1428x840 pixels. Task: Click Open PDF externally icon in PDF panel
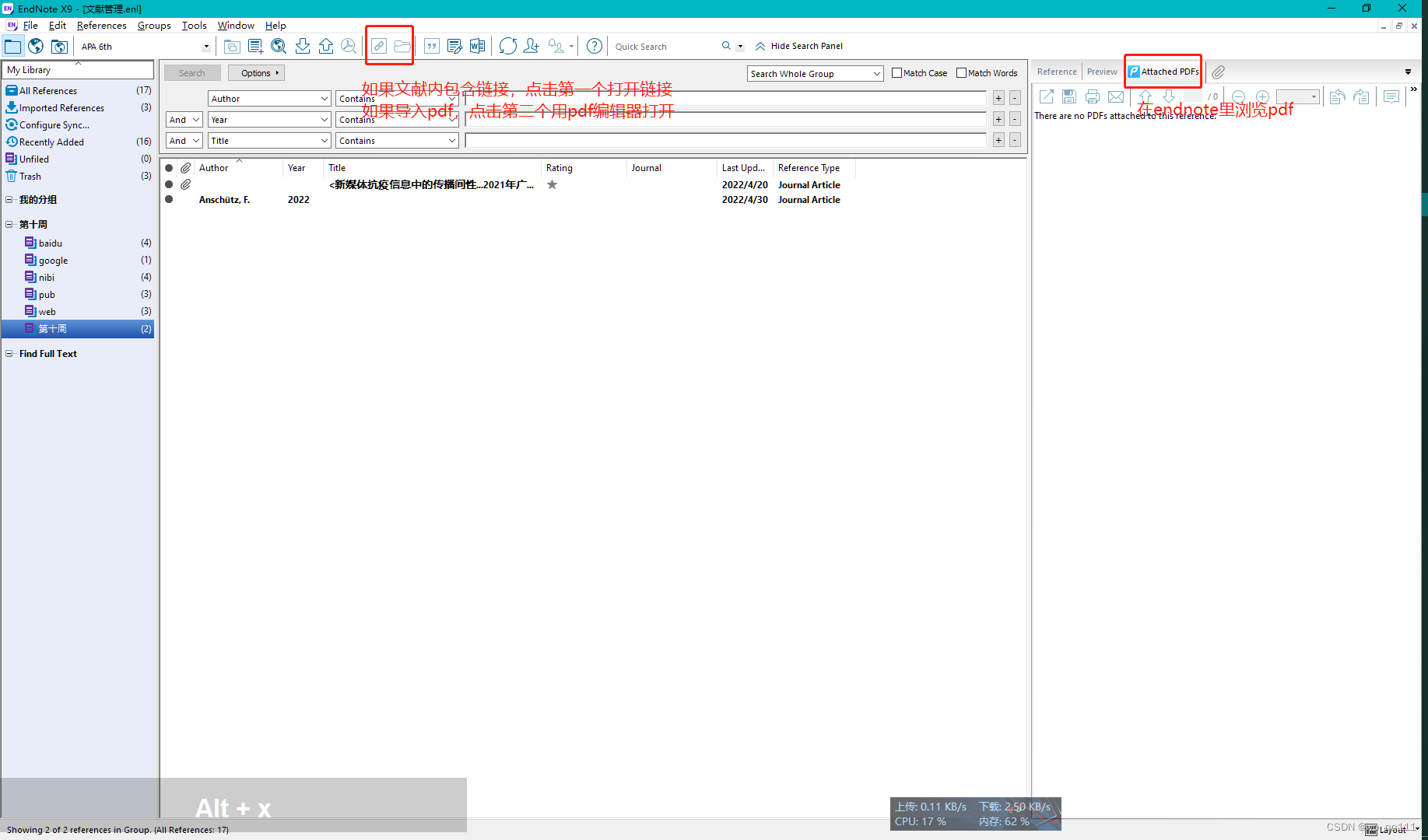pos(1047,97)
